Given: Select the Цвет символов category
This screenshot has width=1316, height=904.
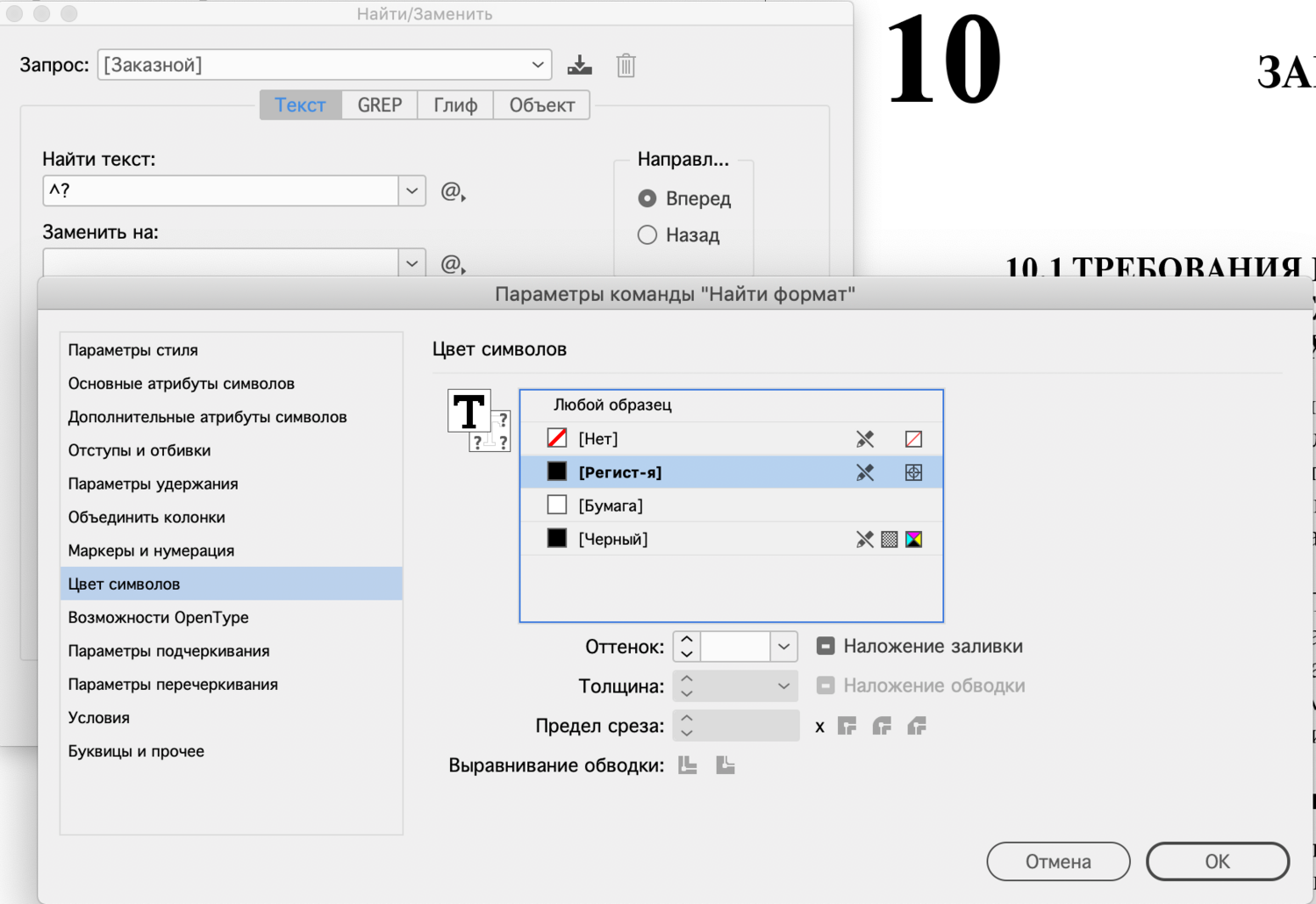Looking at the screenshot, I should (232, 584).
